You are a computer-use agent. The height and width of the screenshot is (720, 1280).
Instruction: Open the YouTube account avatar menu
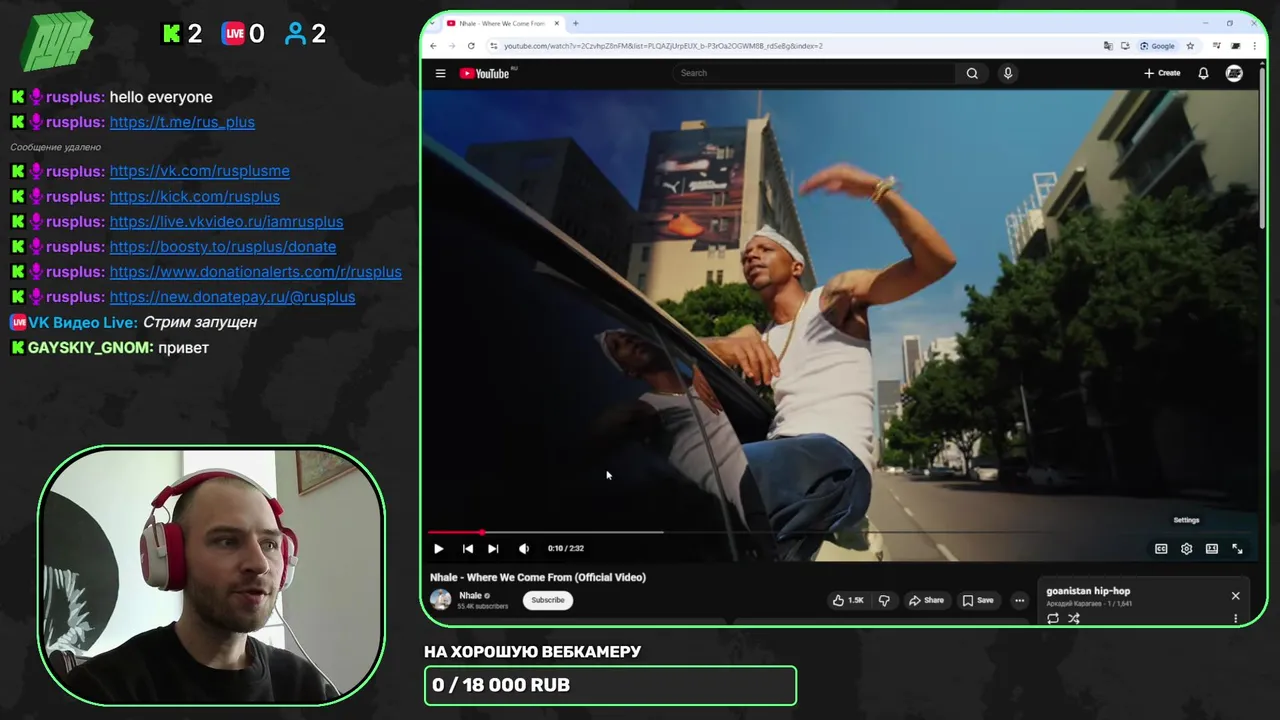(1234, 73)
